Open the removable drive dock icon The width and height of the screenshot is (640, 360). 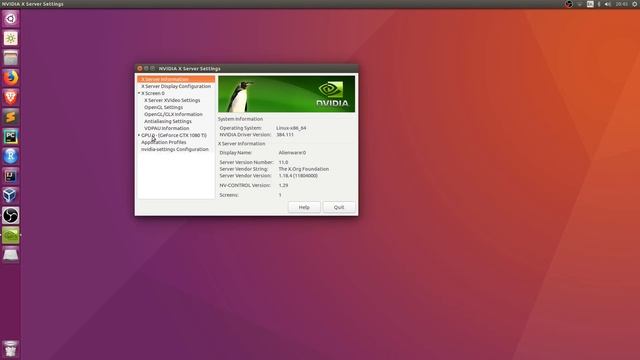tap(11, 255)
